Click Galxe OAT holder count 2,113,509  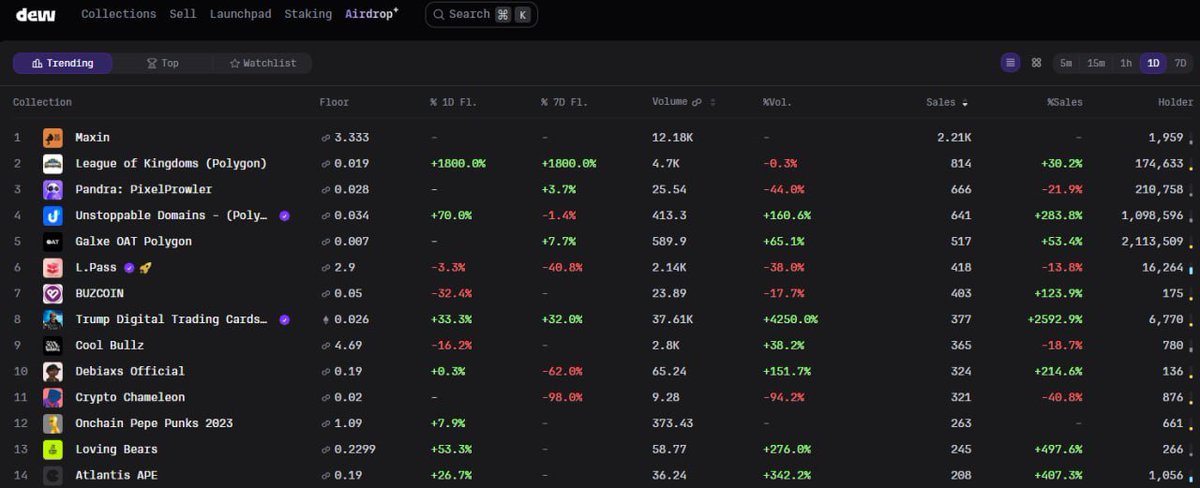(1152, 241)
